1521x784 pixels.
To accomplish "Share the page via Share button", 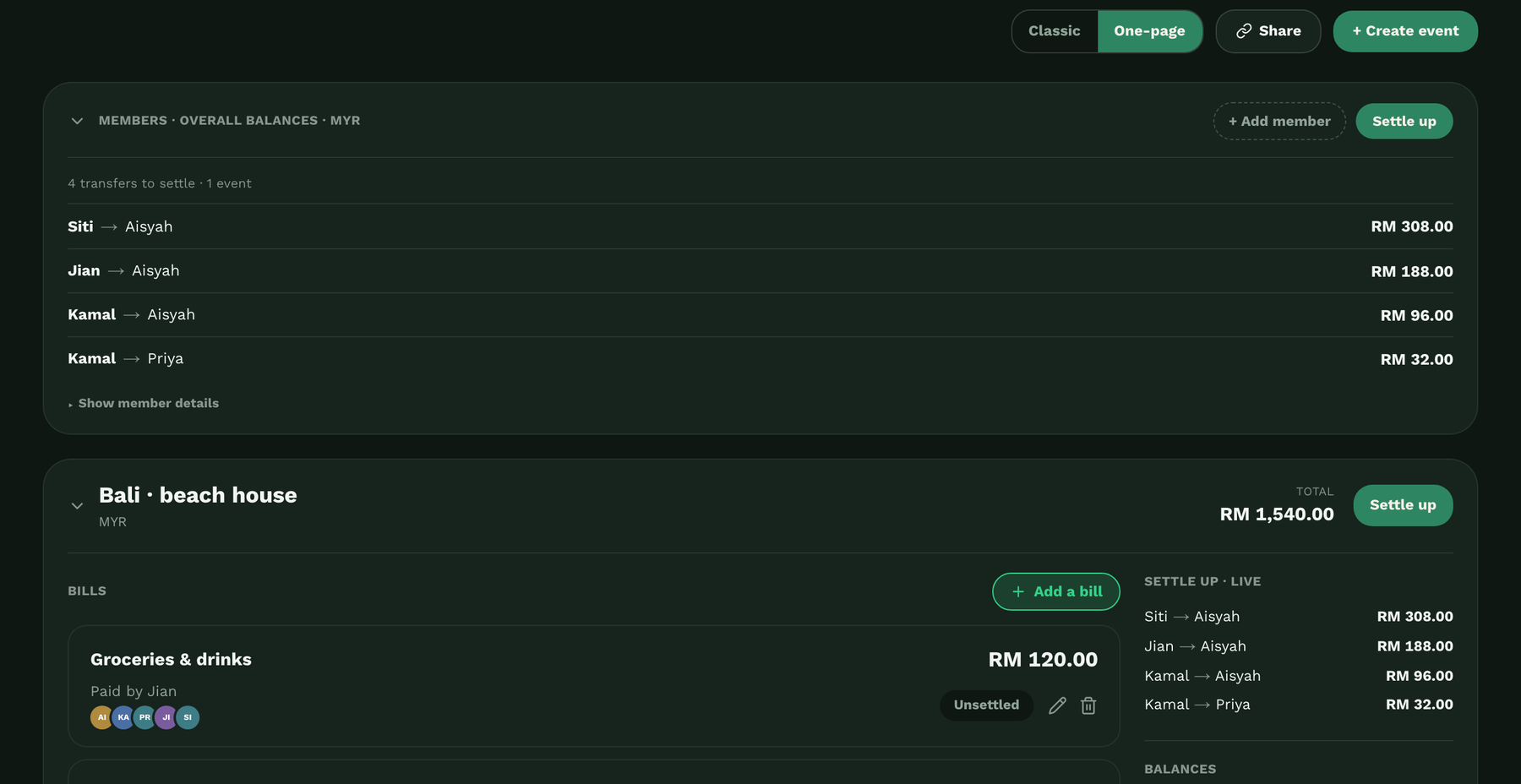I will pos(1267,31).
